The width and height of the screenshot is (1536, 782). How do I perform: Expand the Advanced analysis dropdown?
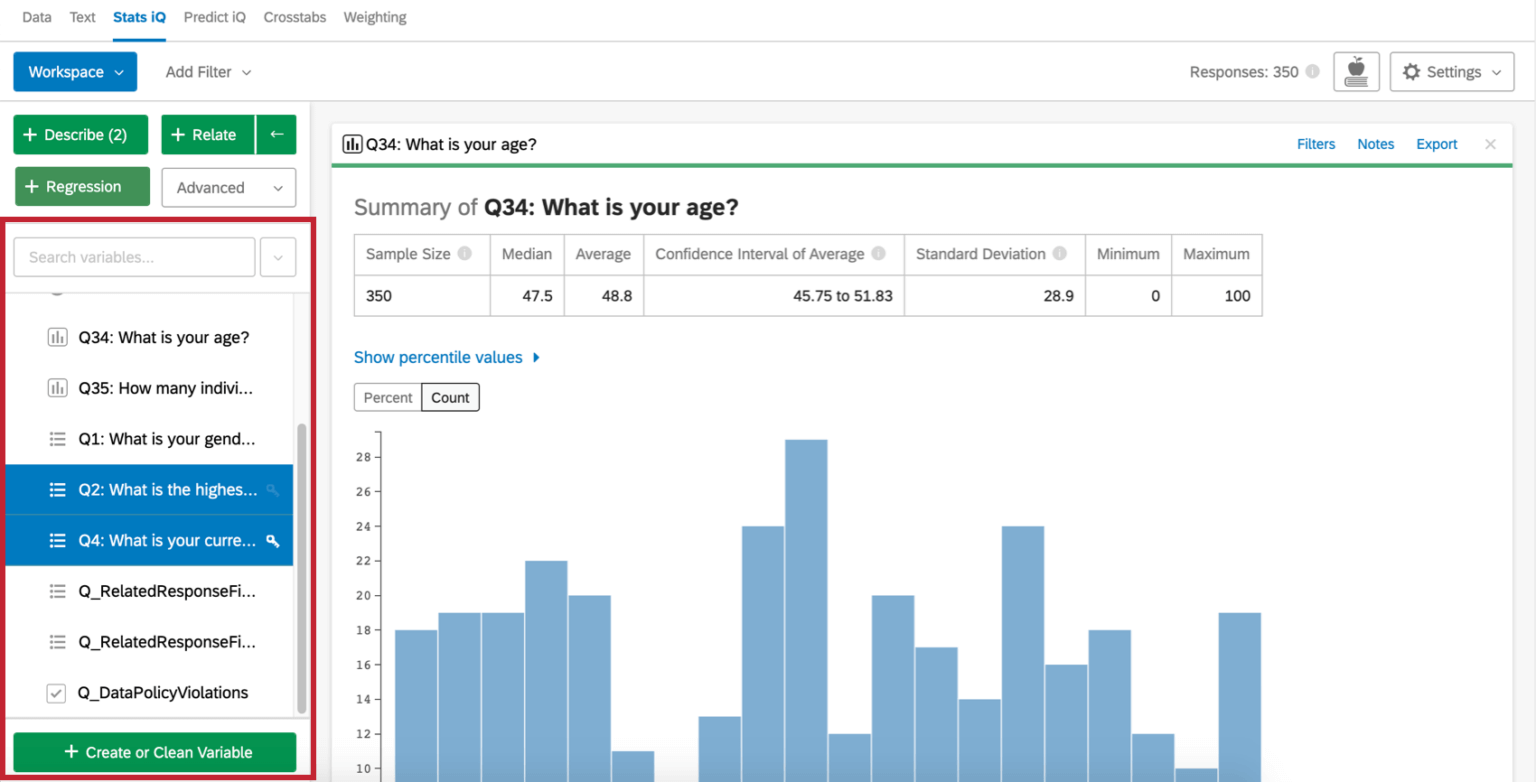pyautogui.click(x=228, y=187)
